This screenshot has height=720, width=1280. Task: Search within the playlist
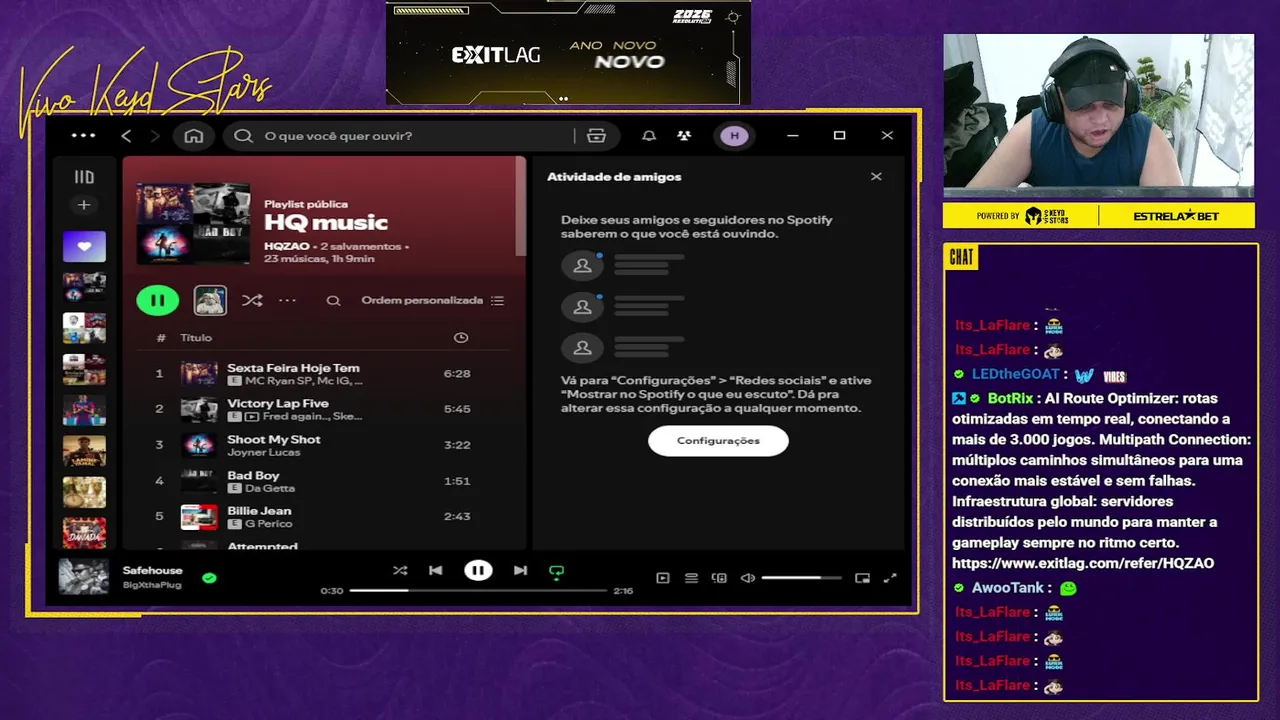click(x=334, y=300)
